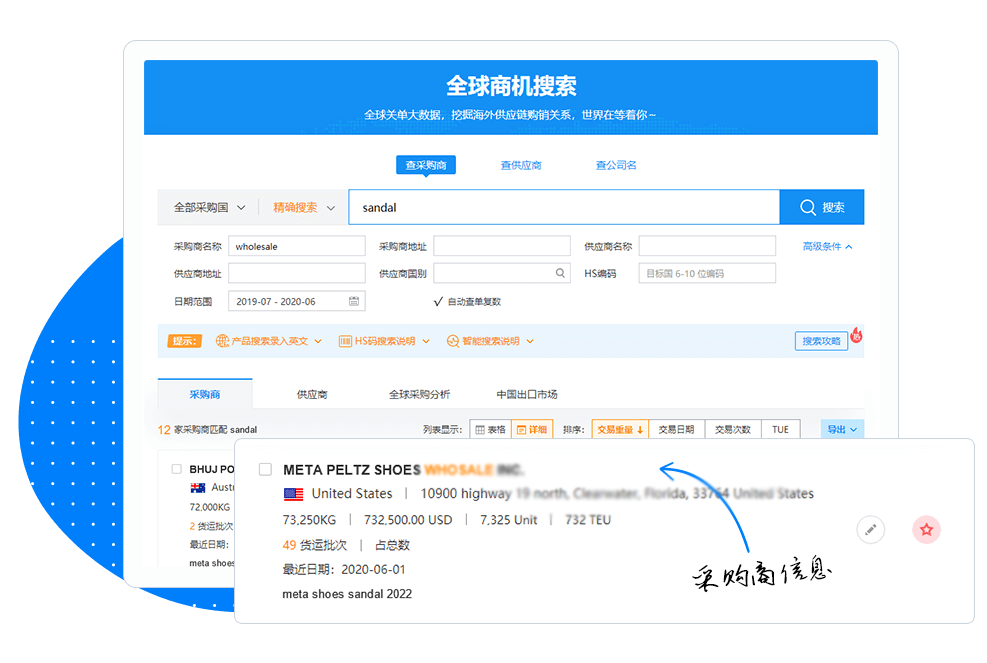Open the calendar icon in 日期范围 field
Image resolution: width=987 pixels, height=663 pixels.
tap(354, 301)
